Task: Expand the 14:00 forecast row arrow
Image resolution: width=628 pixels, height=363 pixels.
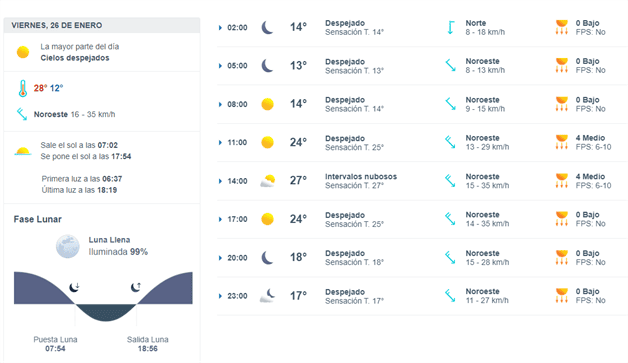Action: [x=220, y=181]
